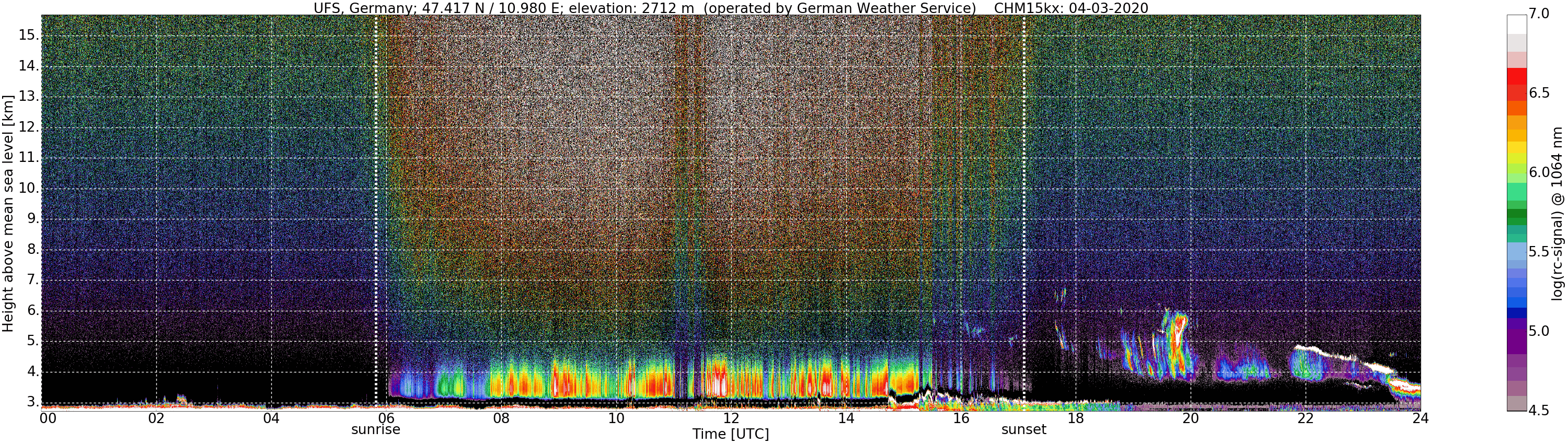Click the '3.' height axis tick

coord(33,402)
